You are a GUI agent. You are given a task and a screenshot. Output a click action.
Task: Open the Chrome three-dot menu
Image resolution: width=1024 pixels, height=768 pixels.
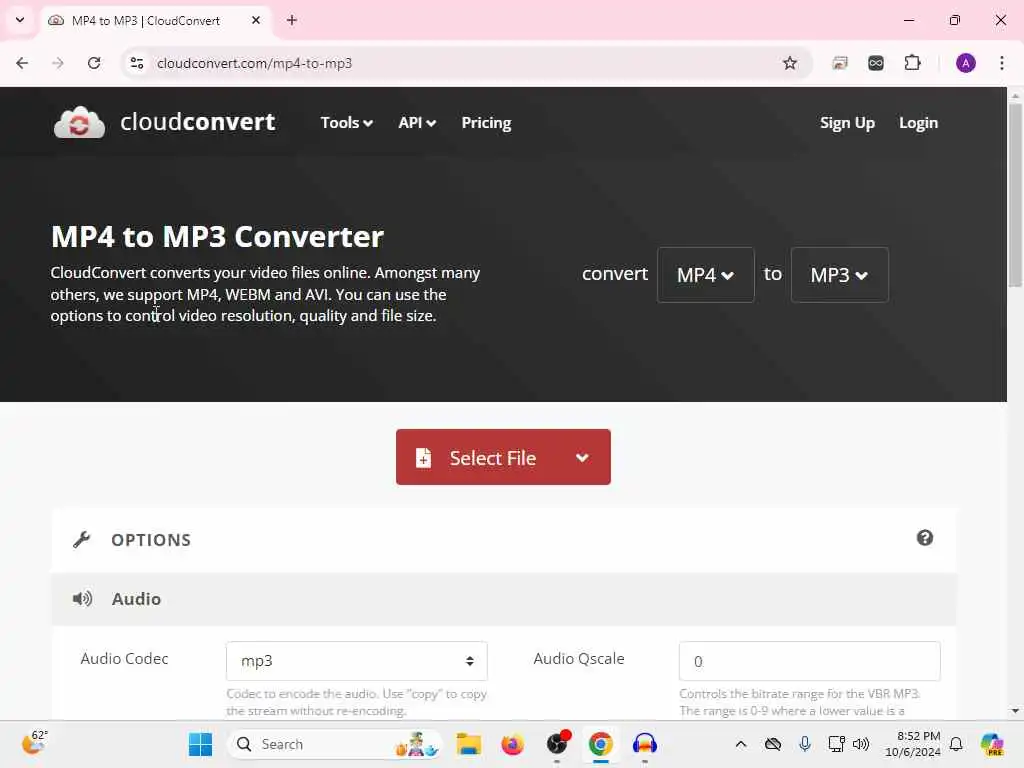tap(1001, 63)
